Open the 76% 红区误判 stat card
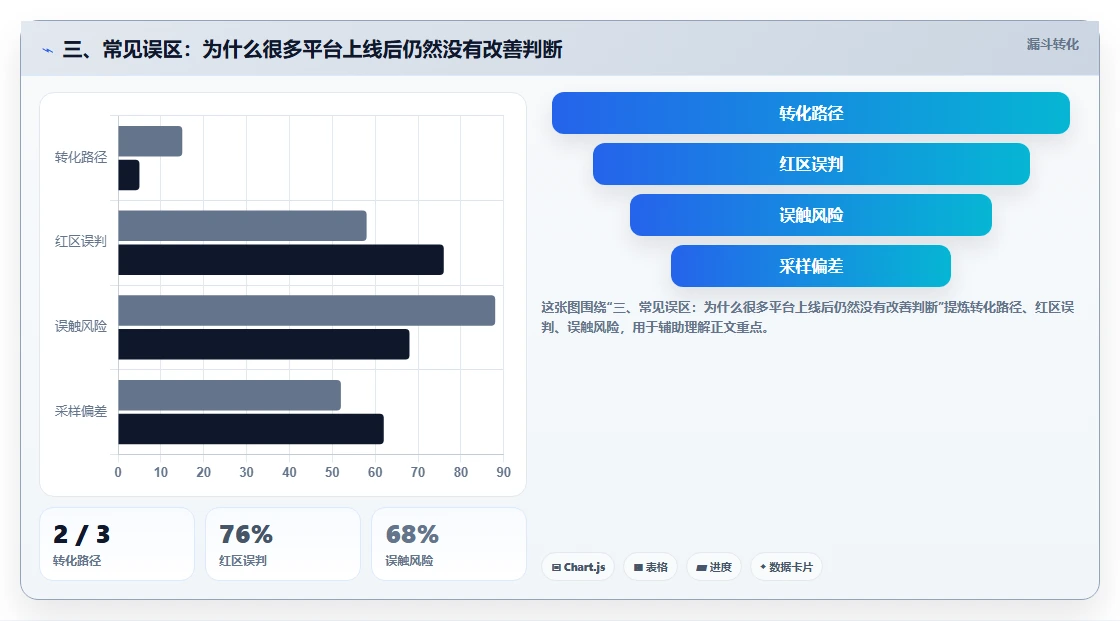The image size is (1120, 621). (283, 544)
